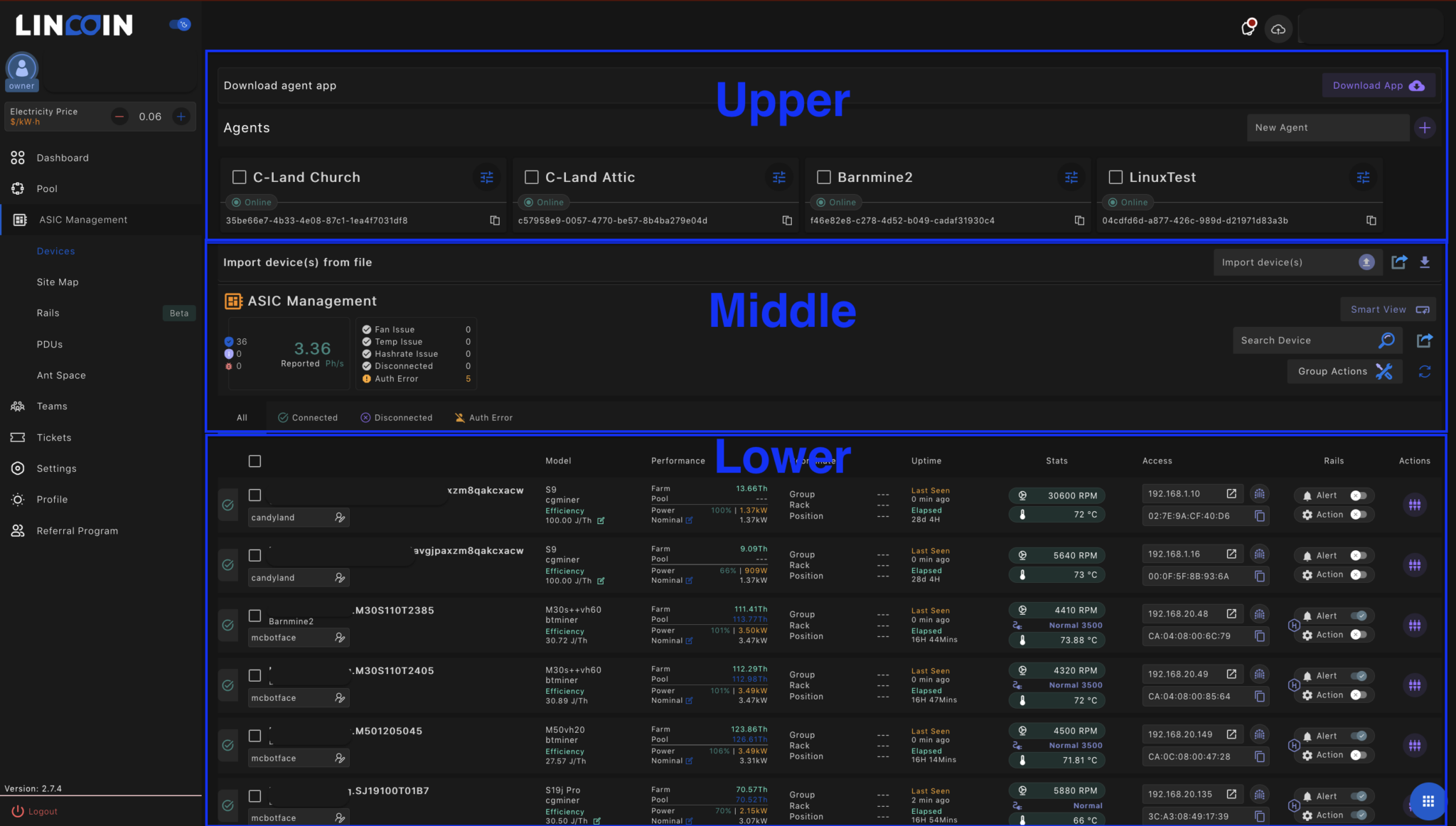
Task: Open Group Actions for devices
Action: pyautogui.click(x=1344, y=371)
